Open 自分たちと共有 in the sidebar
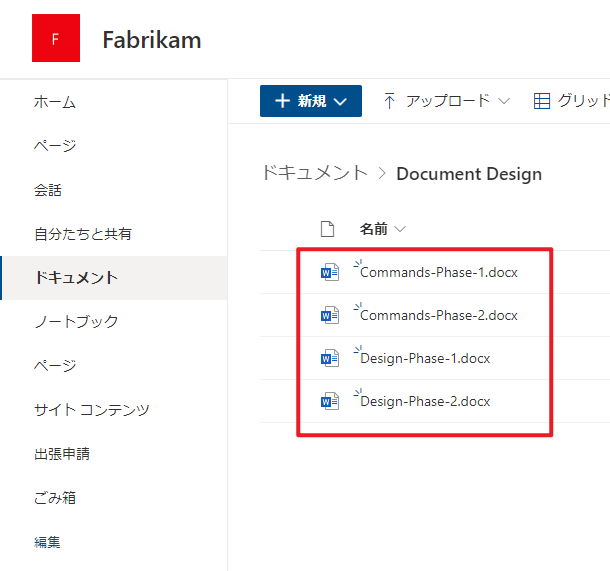Viewport: 610px width, 571px height. pos(83,234)
